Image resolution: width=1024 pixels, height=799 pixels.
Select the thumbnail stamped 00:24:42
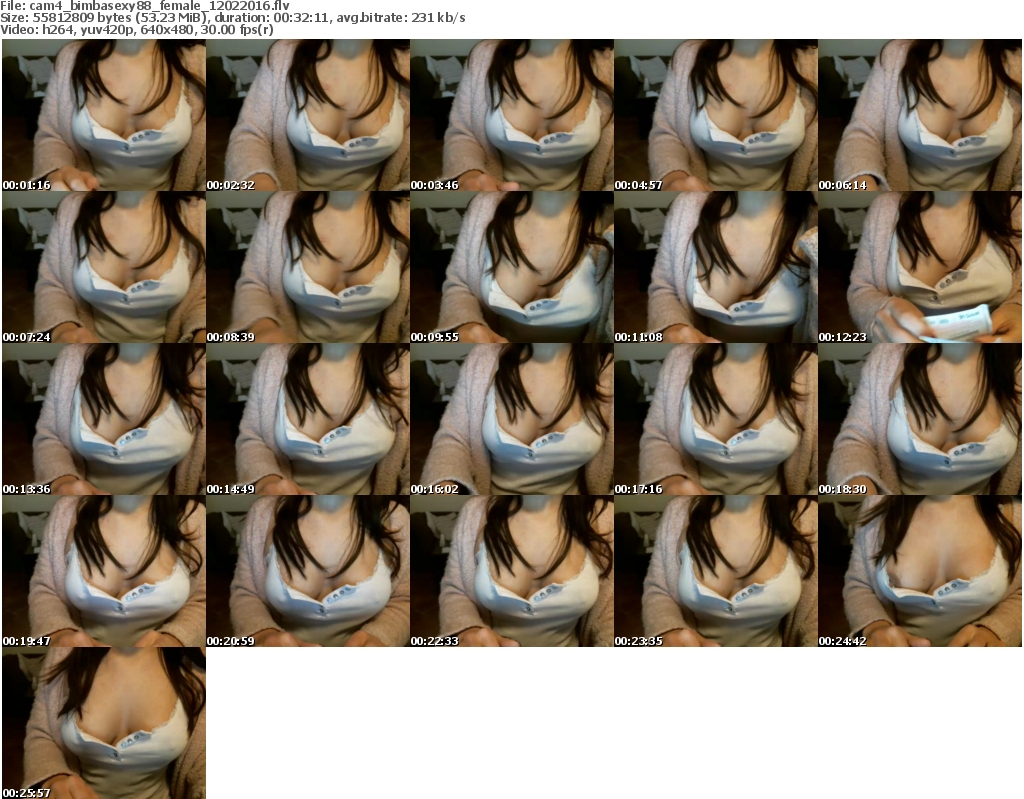pyautogui.click(x=920, y=571)
